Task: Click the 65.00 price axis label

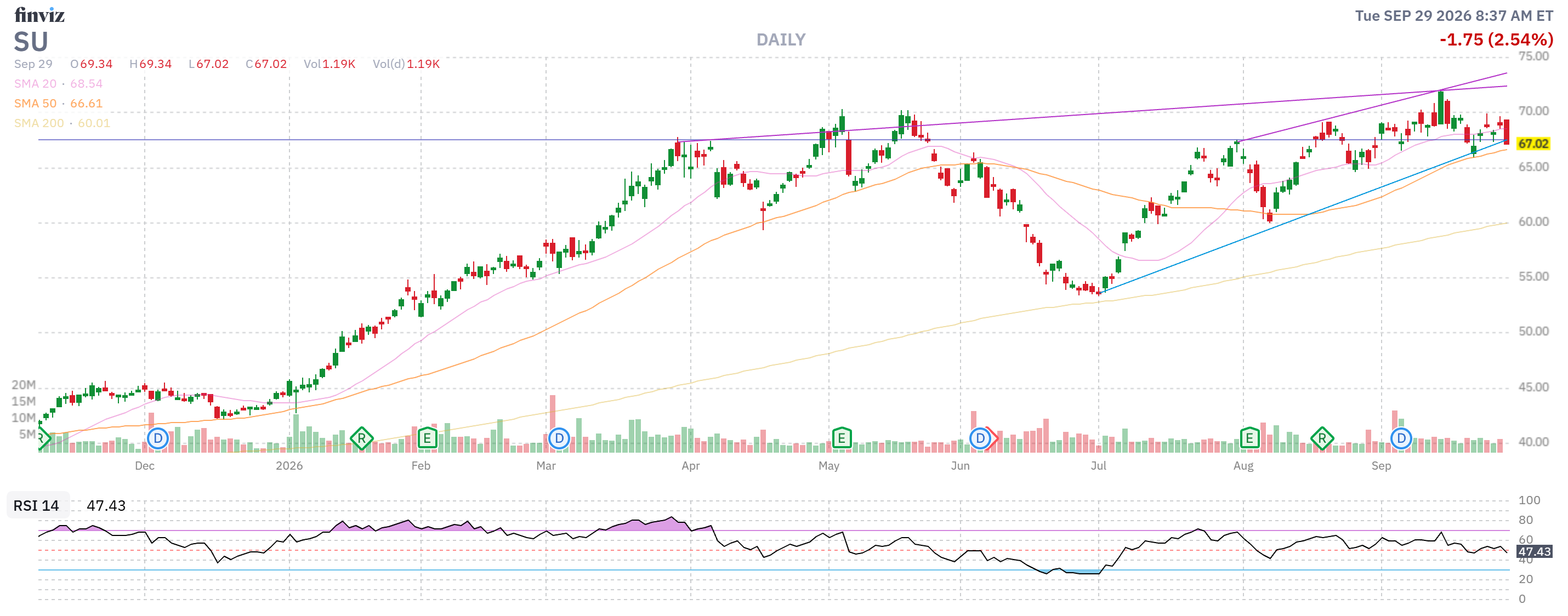Action: (1533, 167)
